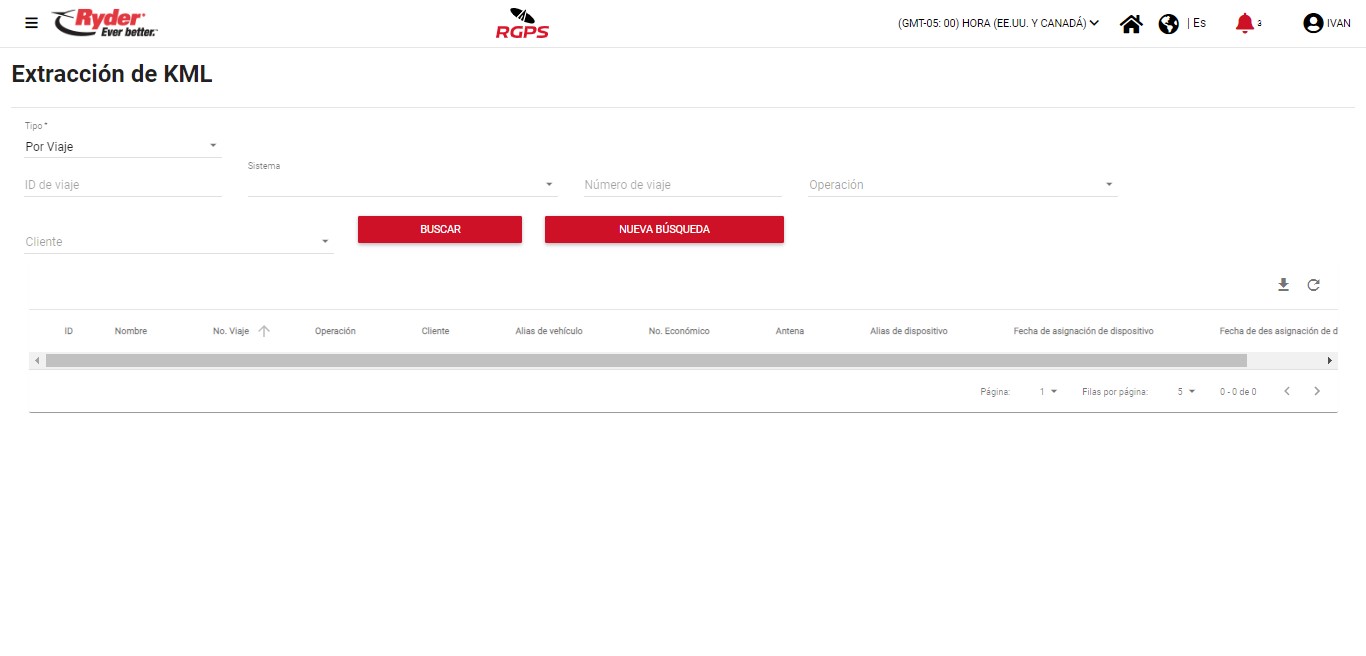Viewport: 1366px width, 656px height.
Task: Go to next results page arrow
Action: point(1317,391)
